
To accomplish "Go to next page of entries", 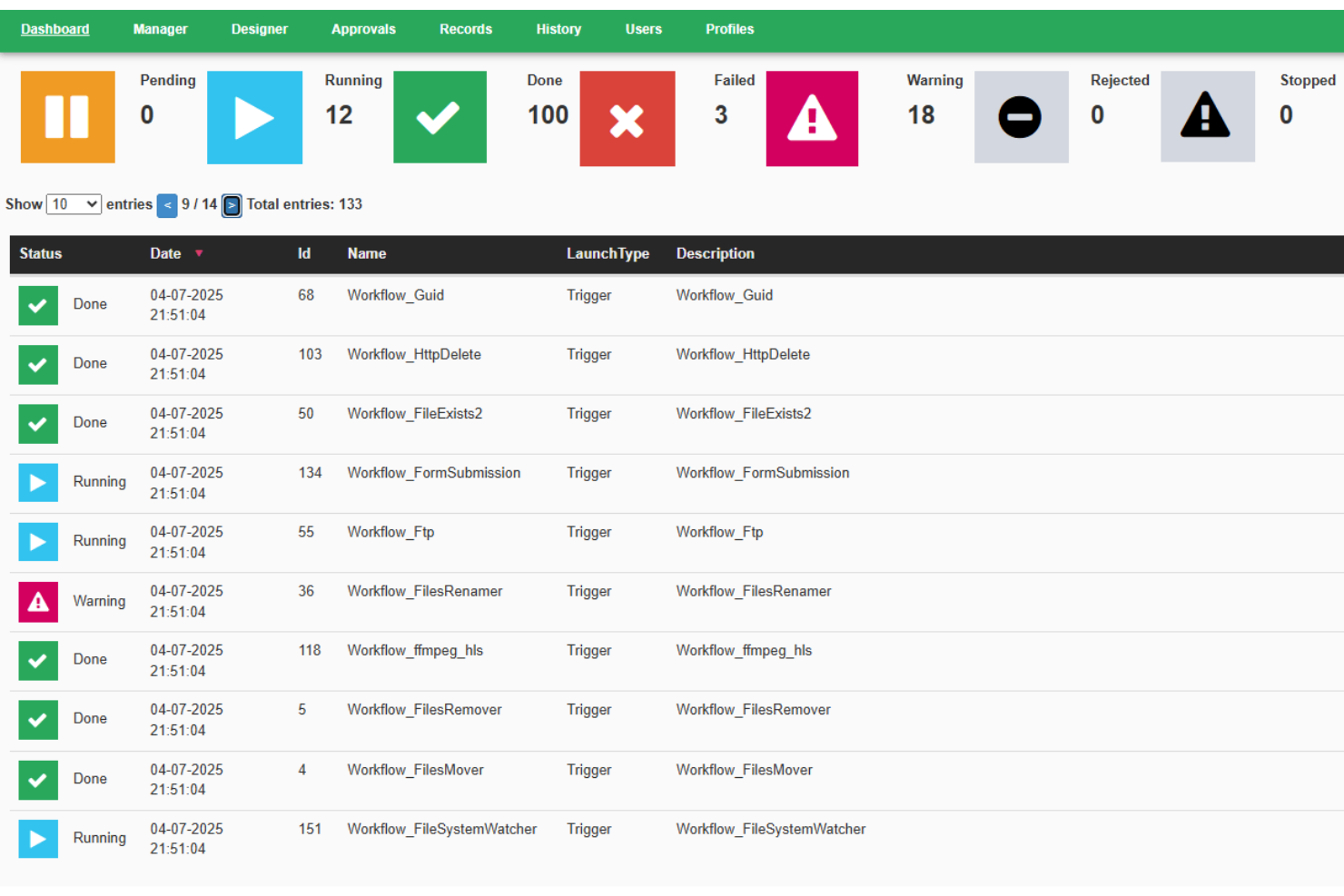I will pyautogui.click(x=232, y=206).
